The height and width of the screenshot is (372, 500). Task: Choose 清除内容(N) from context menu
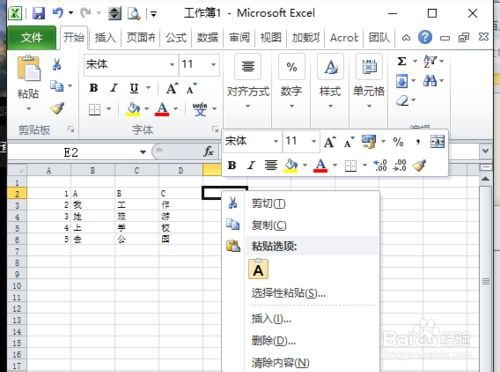point(301,362)
